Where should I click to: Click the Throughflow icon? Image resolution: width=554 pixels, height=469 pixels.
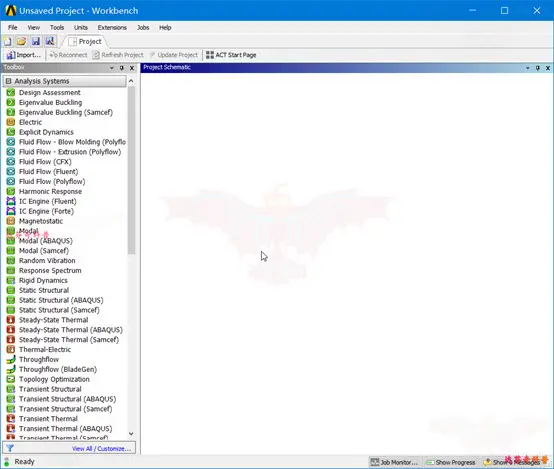[11, 360]
